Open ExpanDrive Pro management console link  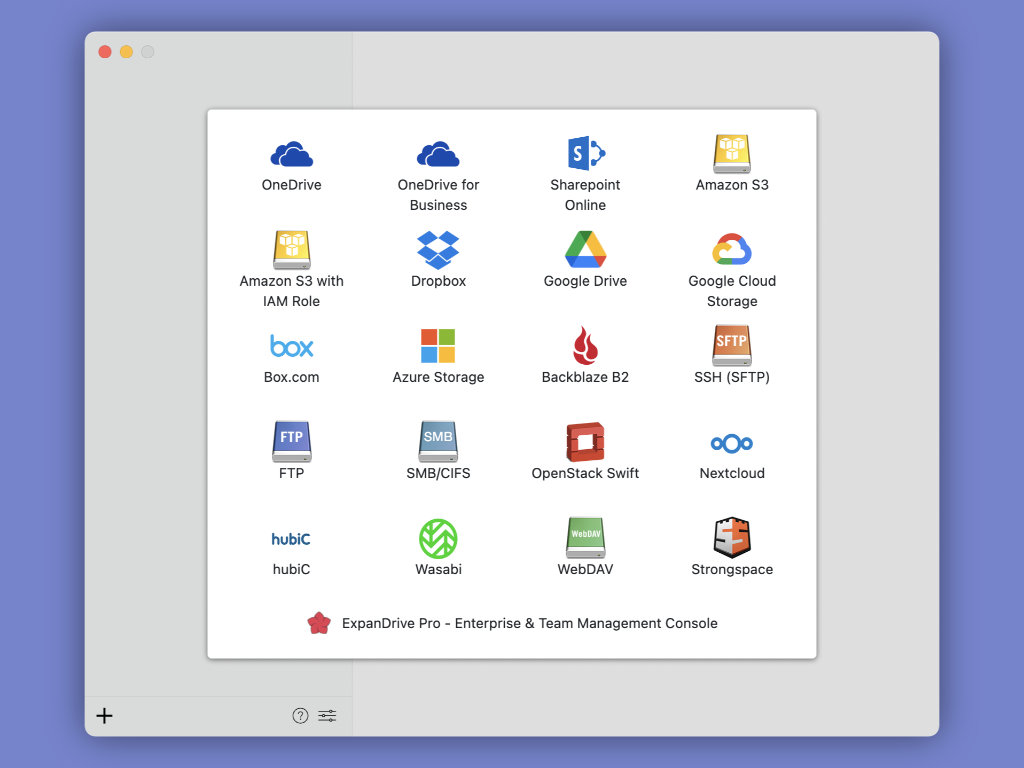(x=528, y=623)
